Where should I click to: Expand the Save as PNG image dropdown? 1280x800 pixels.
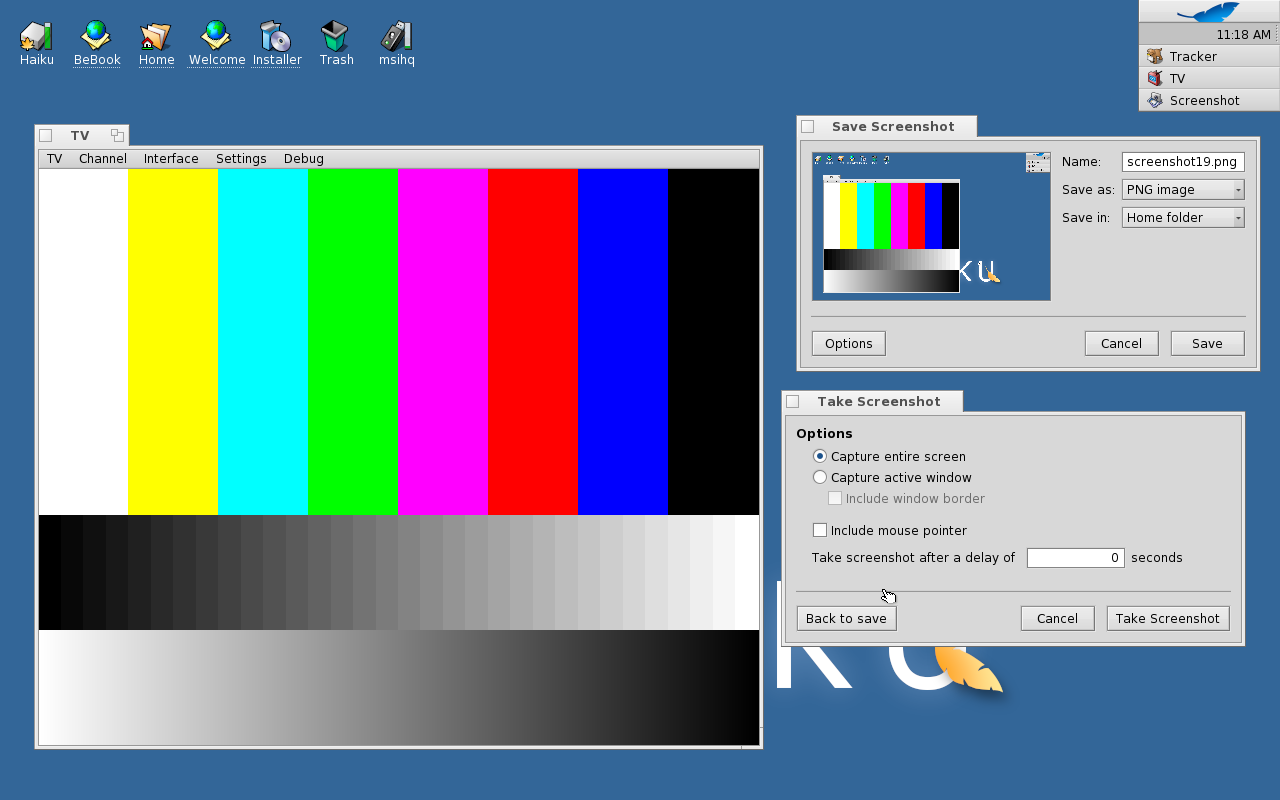[1182, 190]
